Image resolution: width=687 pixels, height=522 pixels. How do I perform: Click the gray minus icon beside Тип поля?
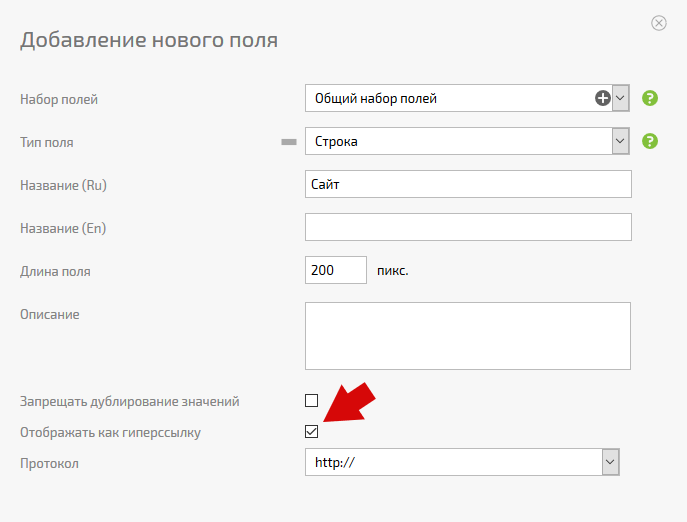(289, 142)
